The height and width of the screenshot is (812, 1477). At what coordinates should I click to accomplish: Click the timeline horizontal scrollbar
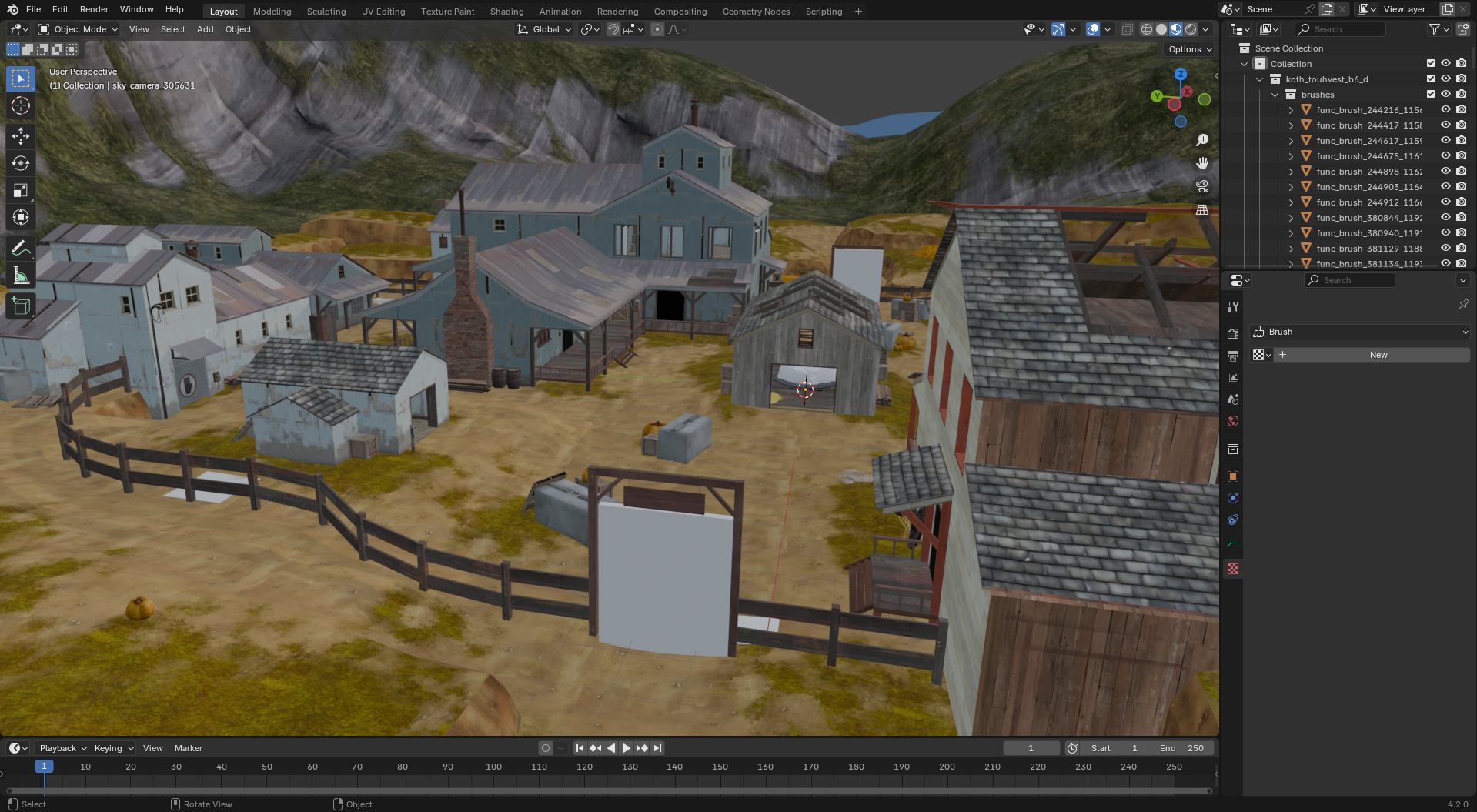[x=608, y=790]
